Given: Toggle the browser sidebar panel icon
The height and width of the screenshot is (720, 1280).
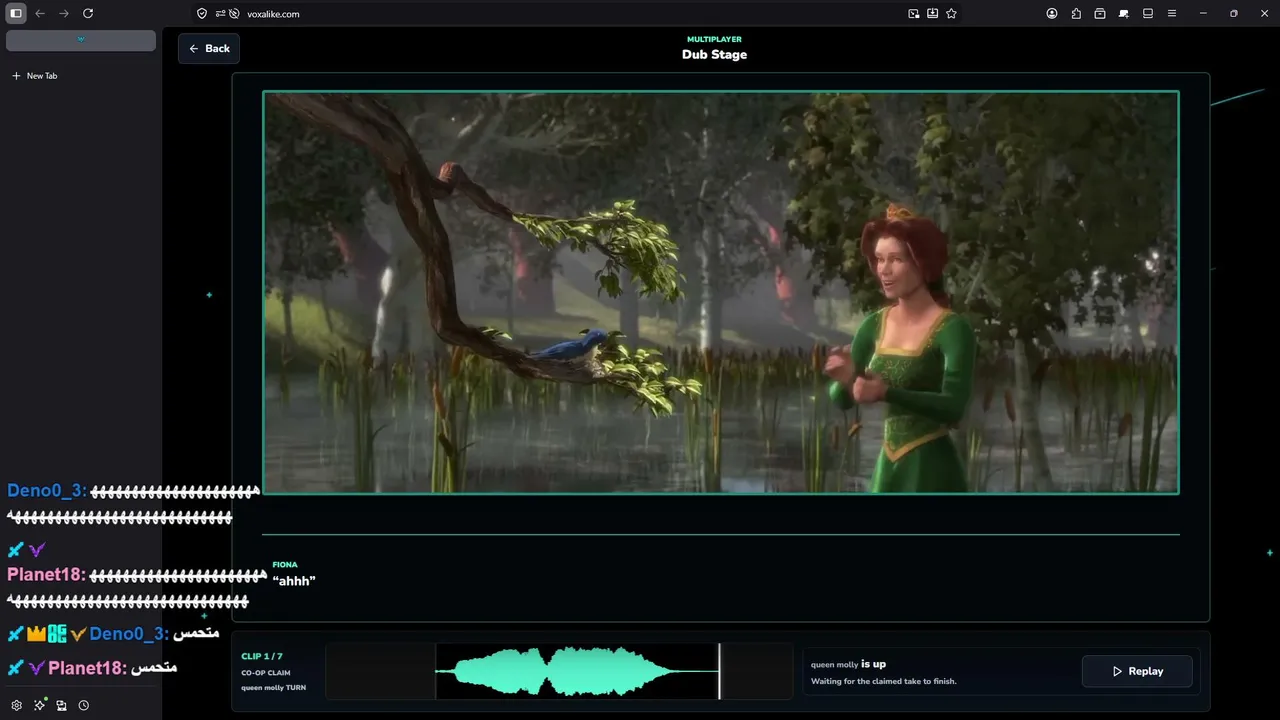Looking at the screenshot, I should tap(16, 13).
